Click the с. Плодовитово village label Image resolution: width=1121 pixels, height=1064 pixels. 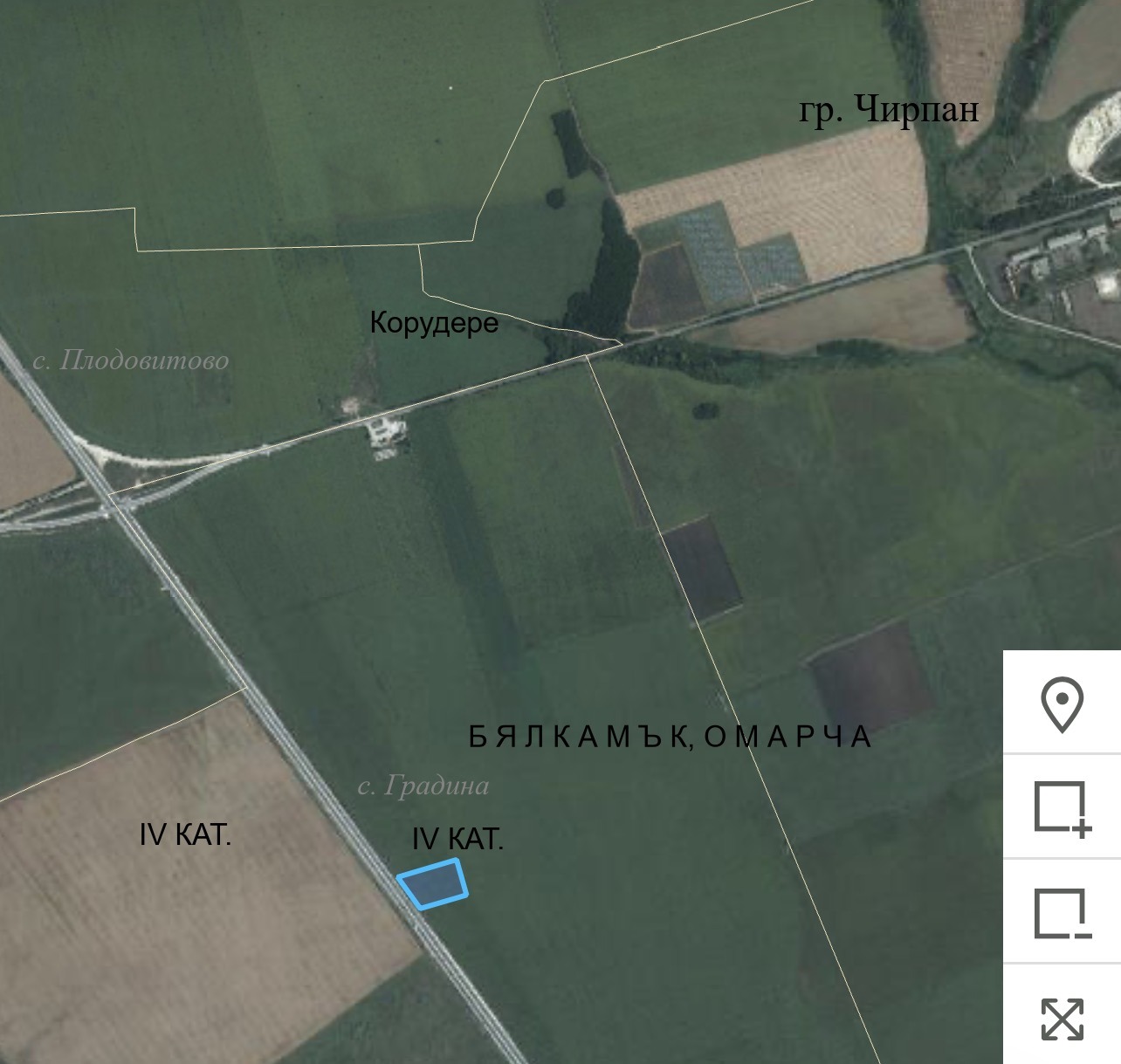tap(131, 360)
